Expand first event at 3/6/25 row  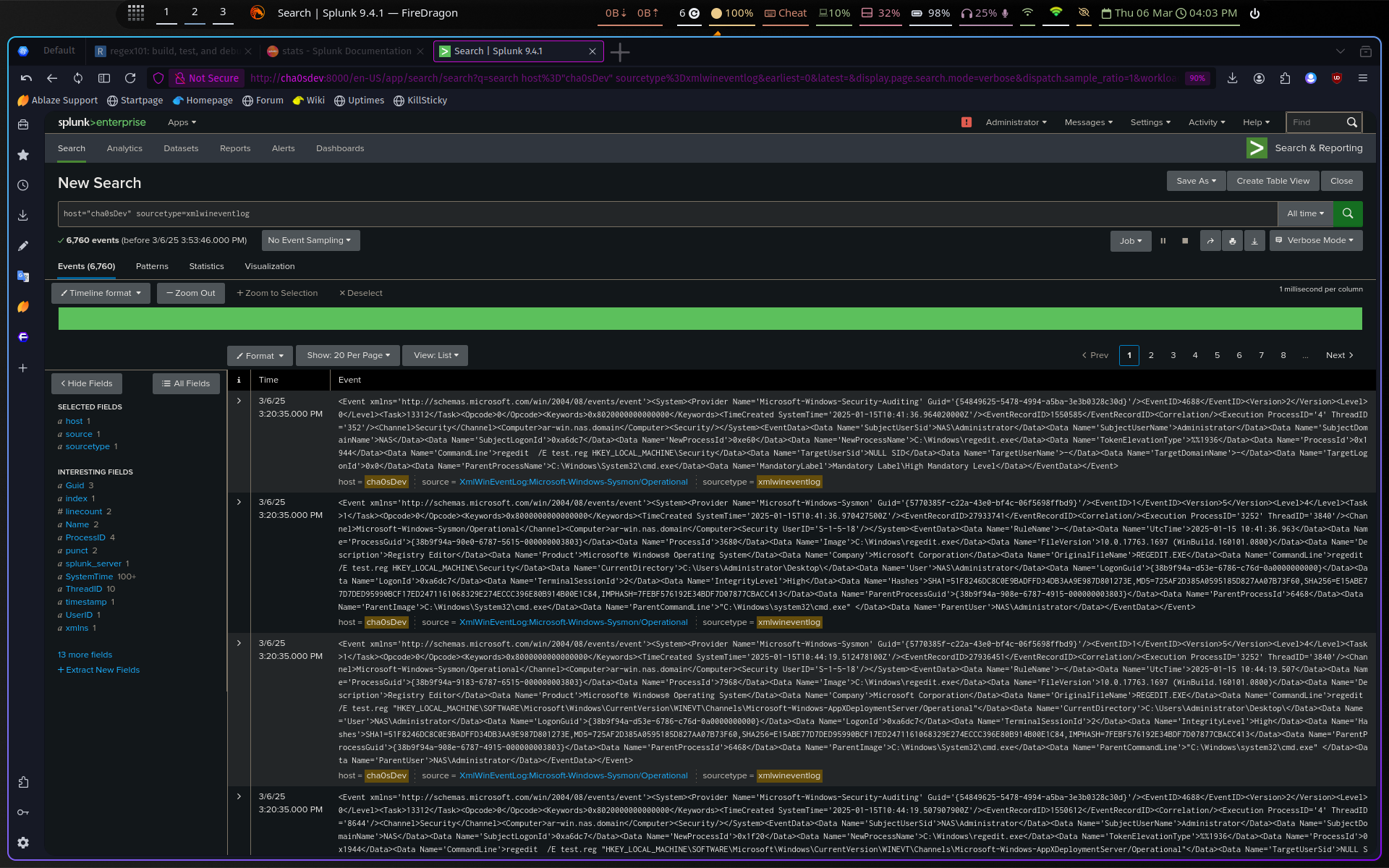coord(239,401)
